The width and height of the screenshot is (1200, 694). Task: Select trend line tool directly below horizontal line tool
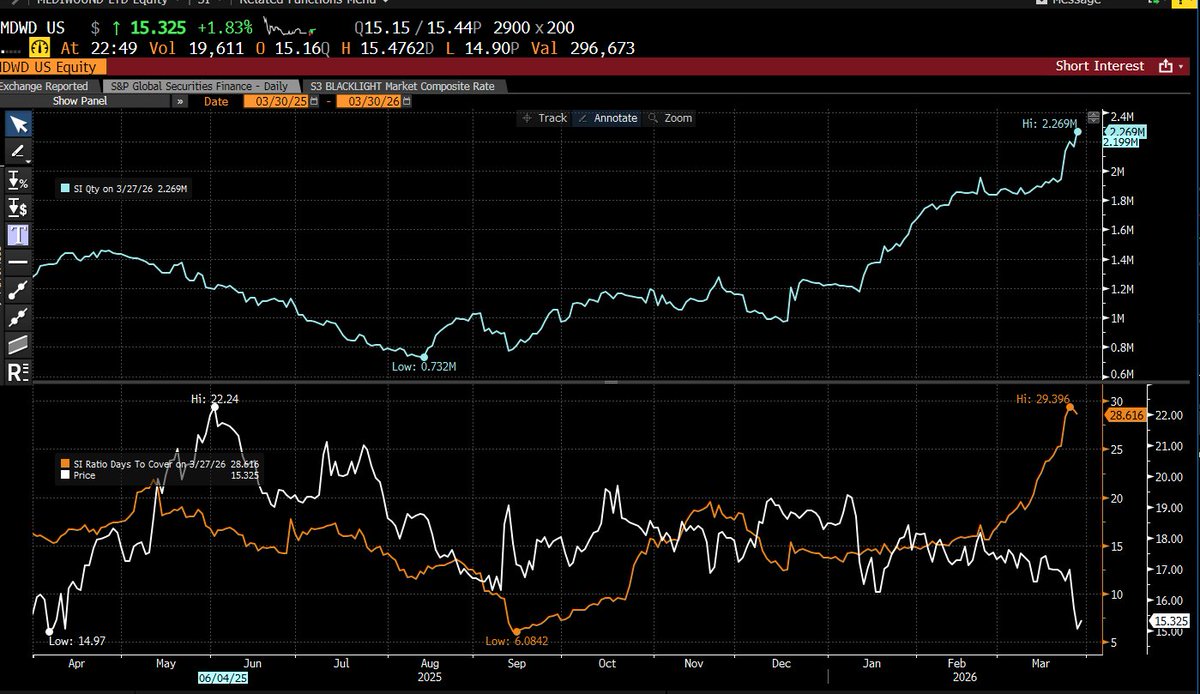tap(18, 290)
